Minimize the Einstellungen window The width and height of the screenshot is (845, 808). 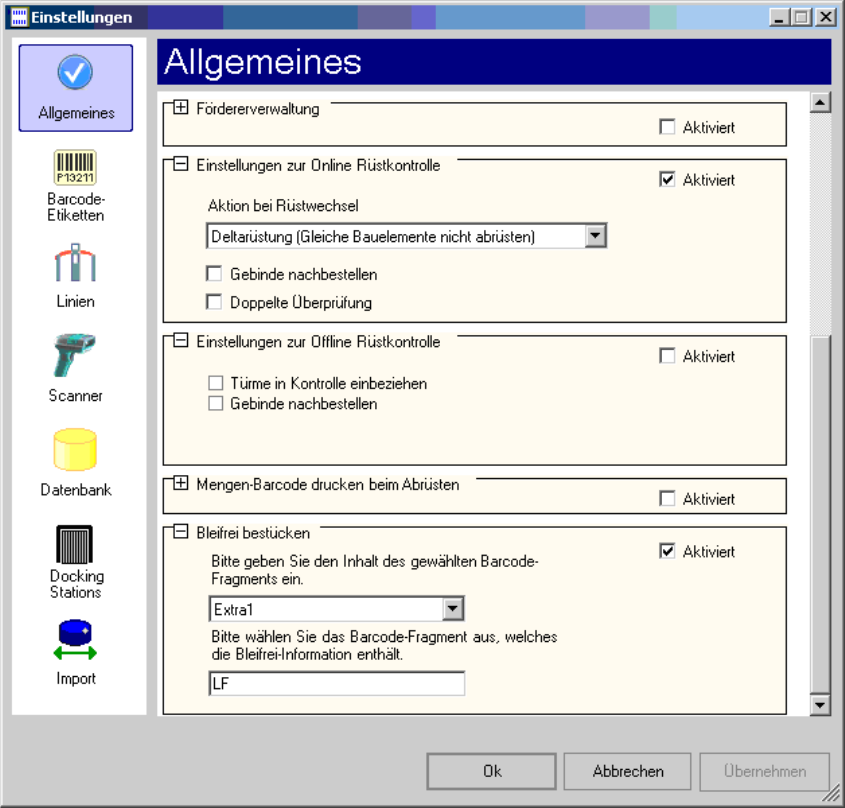pyautogui.click(x=778, y=17)
